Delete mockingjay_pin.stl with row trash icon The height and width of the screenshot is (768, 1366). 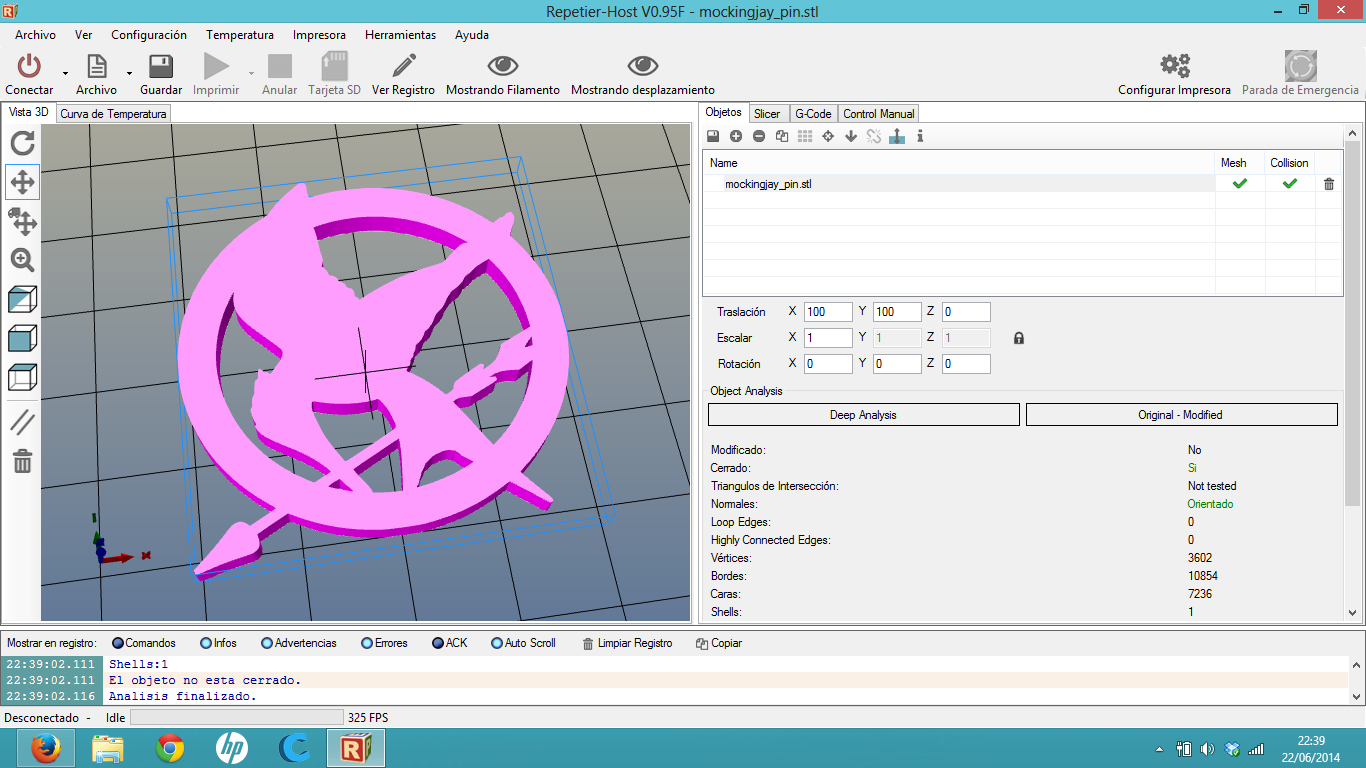coord(1329,184)
